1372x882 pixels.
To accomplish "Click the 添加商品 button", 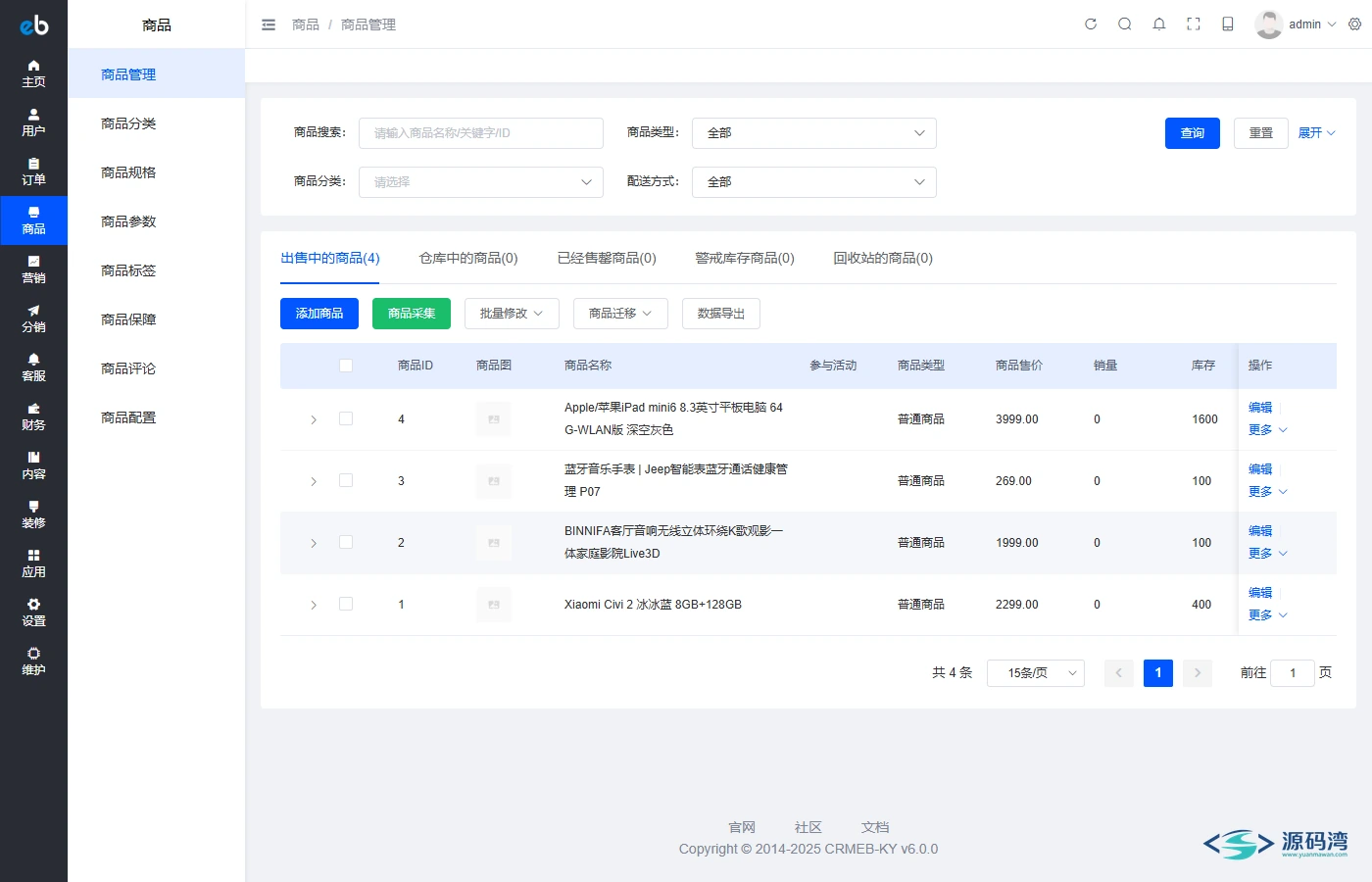I will (319, 314).
